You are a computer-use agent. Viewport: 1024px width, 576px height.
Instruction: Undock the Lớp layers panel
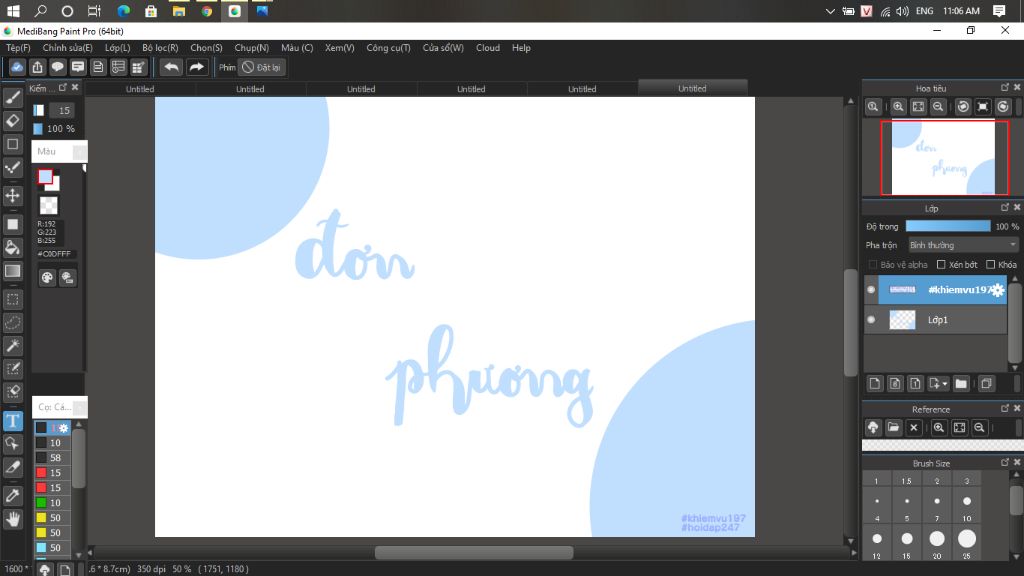[x=1004, y=207]
